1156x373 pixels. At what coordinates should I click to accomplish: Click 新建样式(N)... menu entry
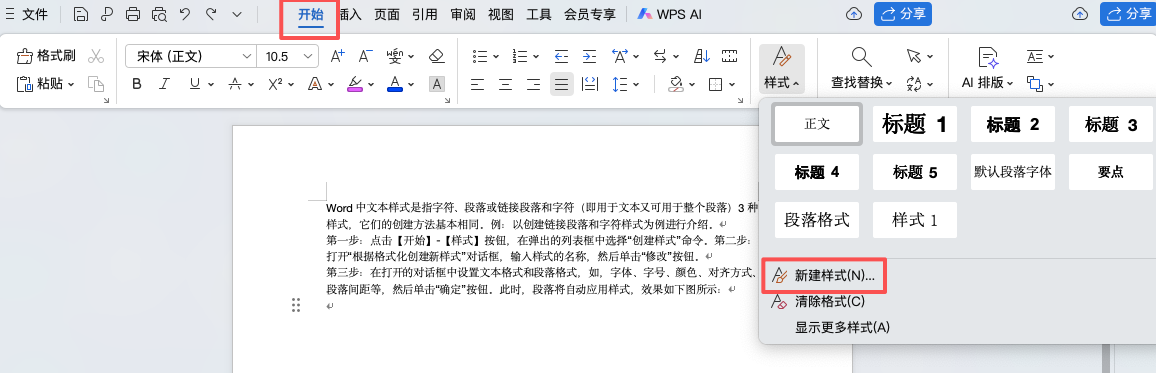click(x=823, y=276)
